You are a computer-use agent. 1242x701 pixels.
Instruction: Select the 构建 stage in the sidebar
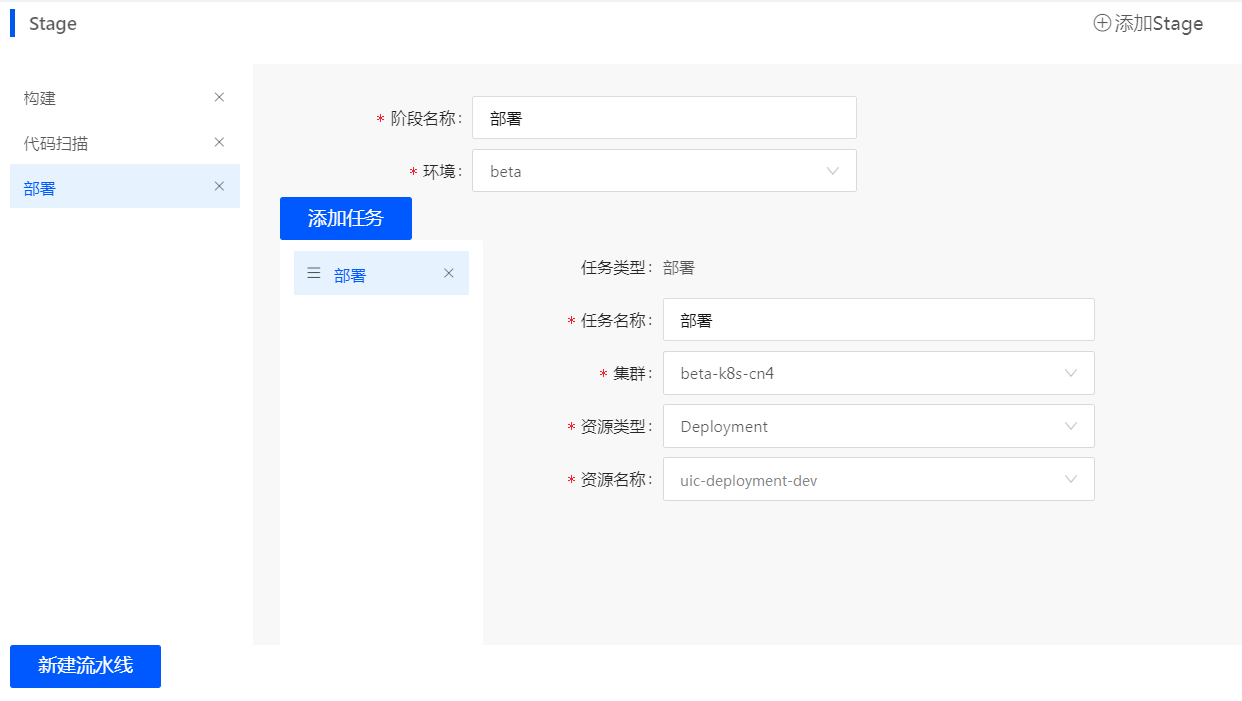38,97
